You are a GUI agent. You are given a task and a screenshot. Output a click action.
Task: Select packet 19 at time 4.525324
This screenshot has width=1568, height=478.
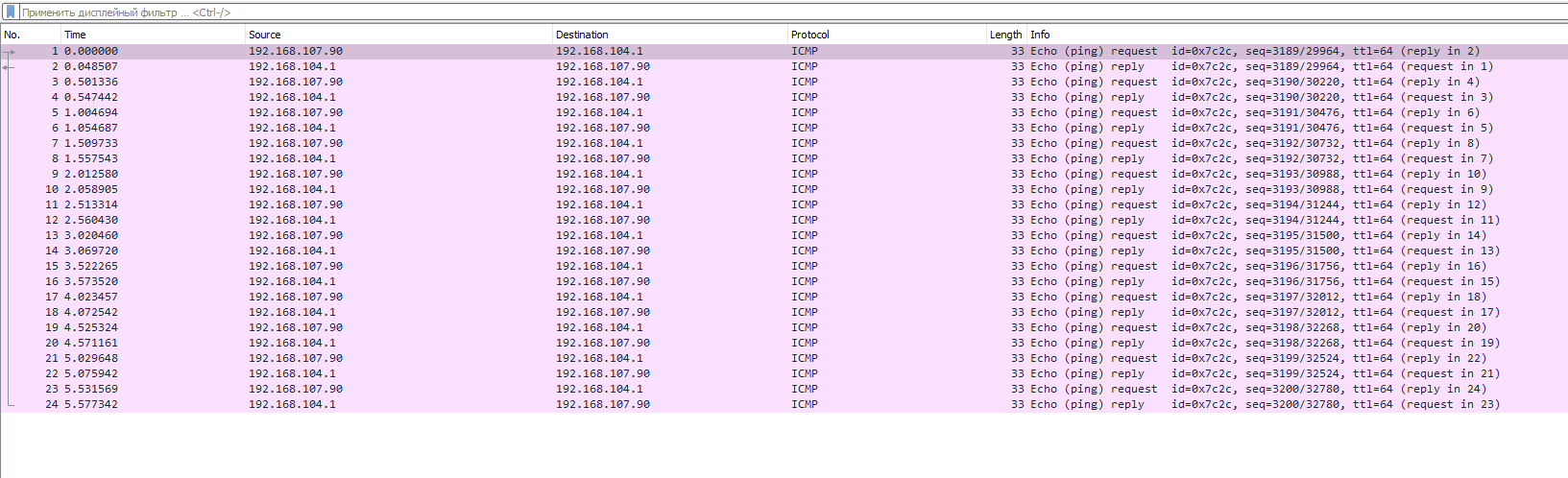tap(784, 328)
